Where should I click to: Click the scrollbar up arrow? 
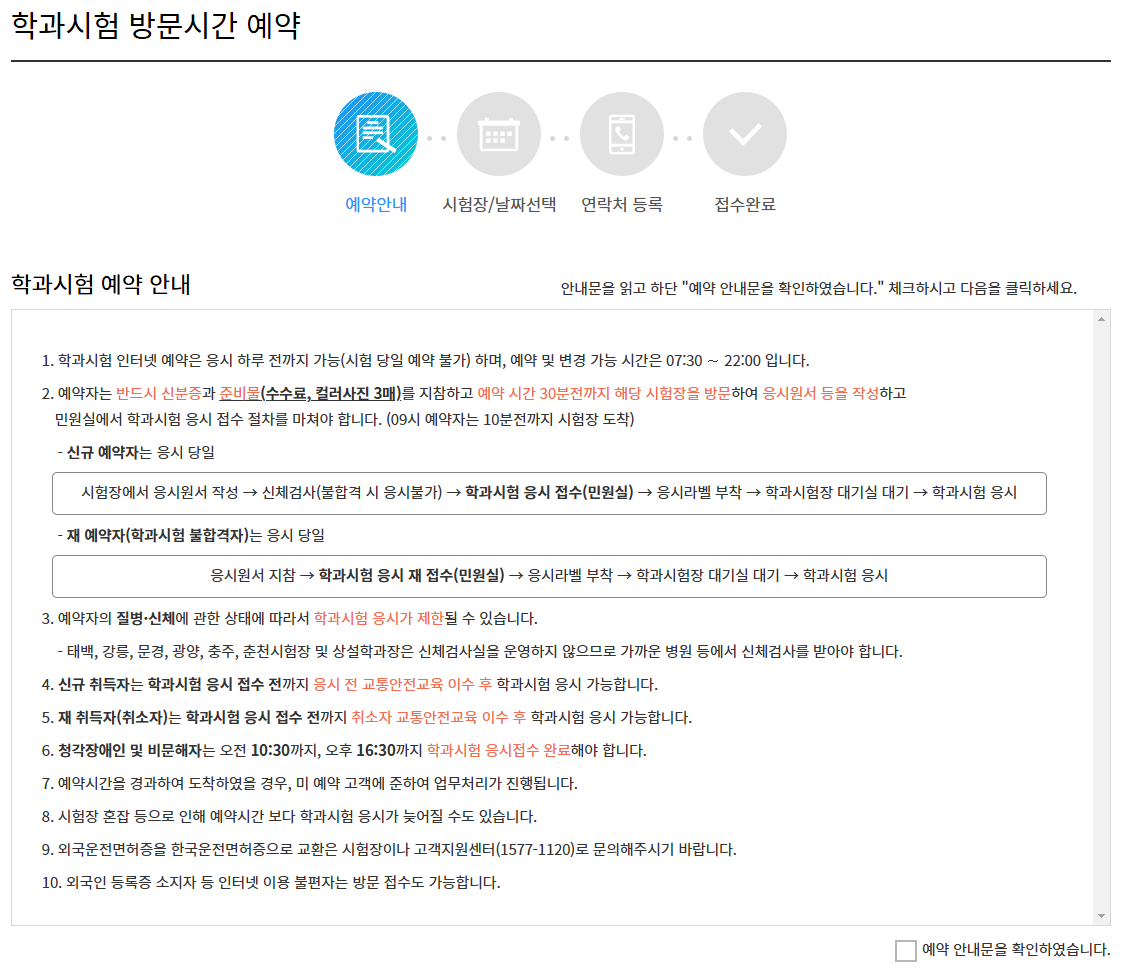[1100, 318]
